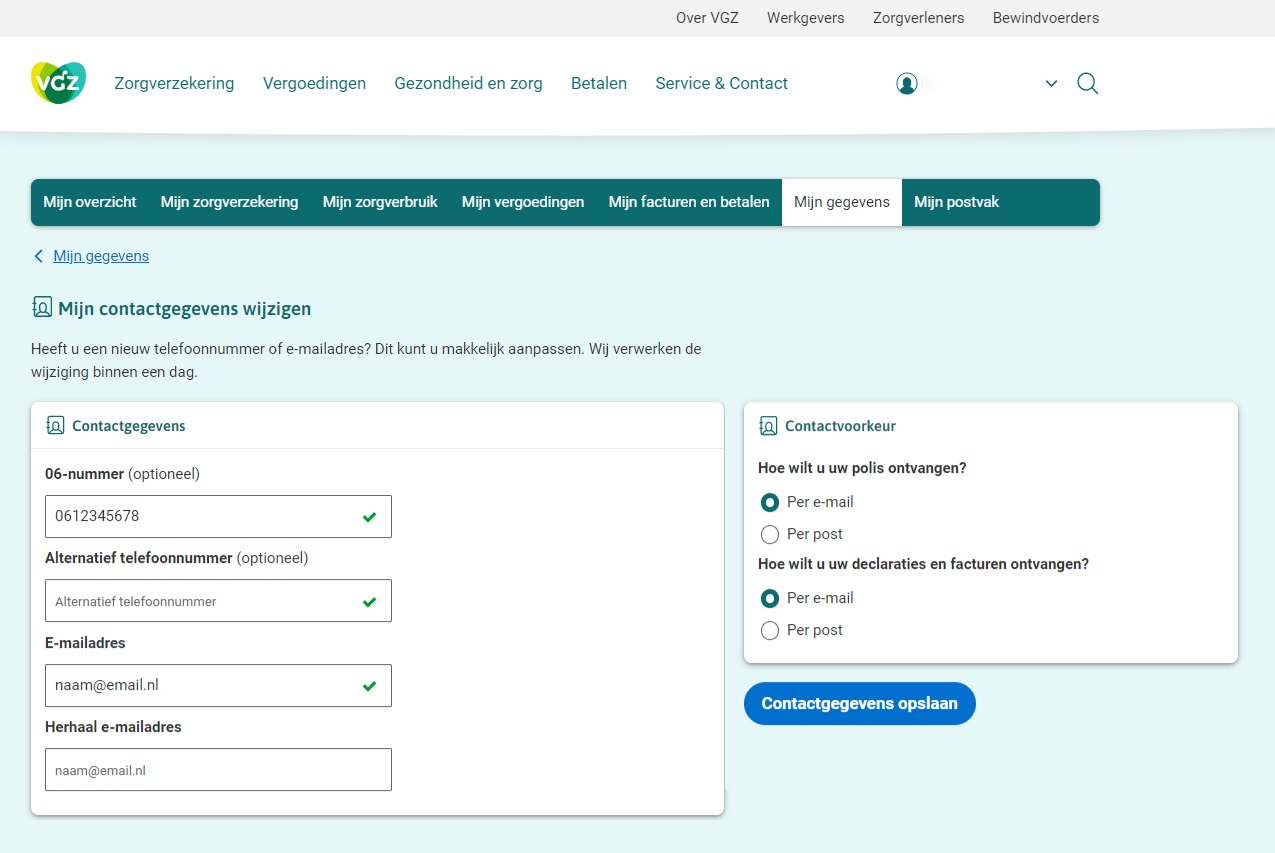Viewport: 1275px width, 853px height.
Task: Follow the Mijn gegevens back link
Action: tap(100, 256)
